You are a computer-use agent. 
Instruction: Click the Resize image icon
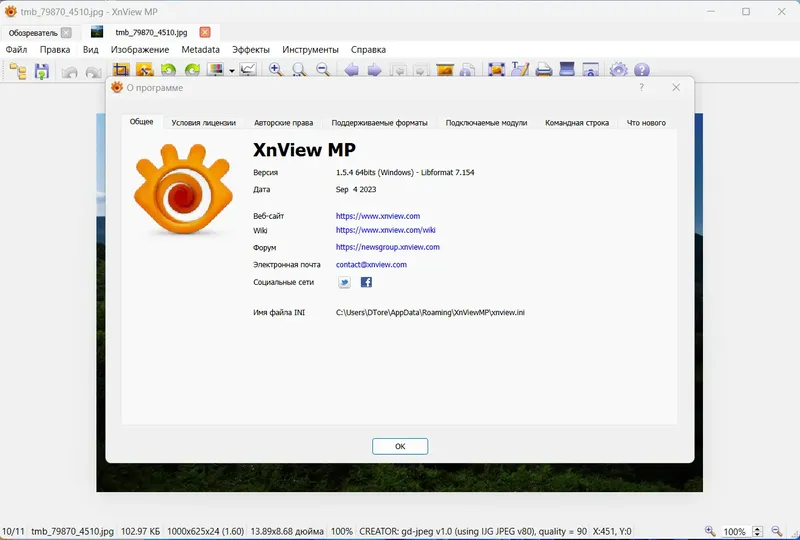point(144,70)
